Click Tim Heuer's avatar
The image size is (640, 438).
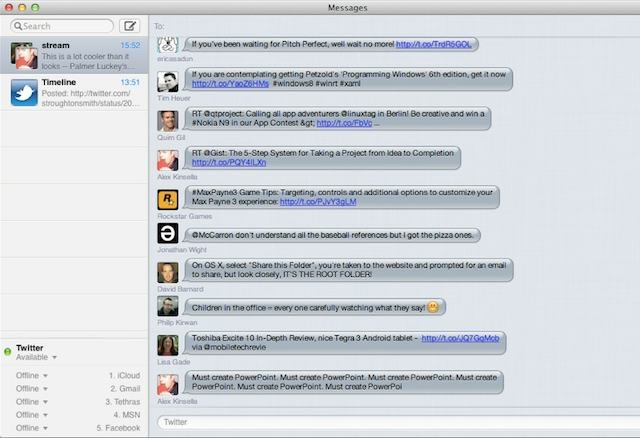pos(168,82)
